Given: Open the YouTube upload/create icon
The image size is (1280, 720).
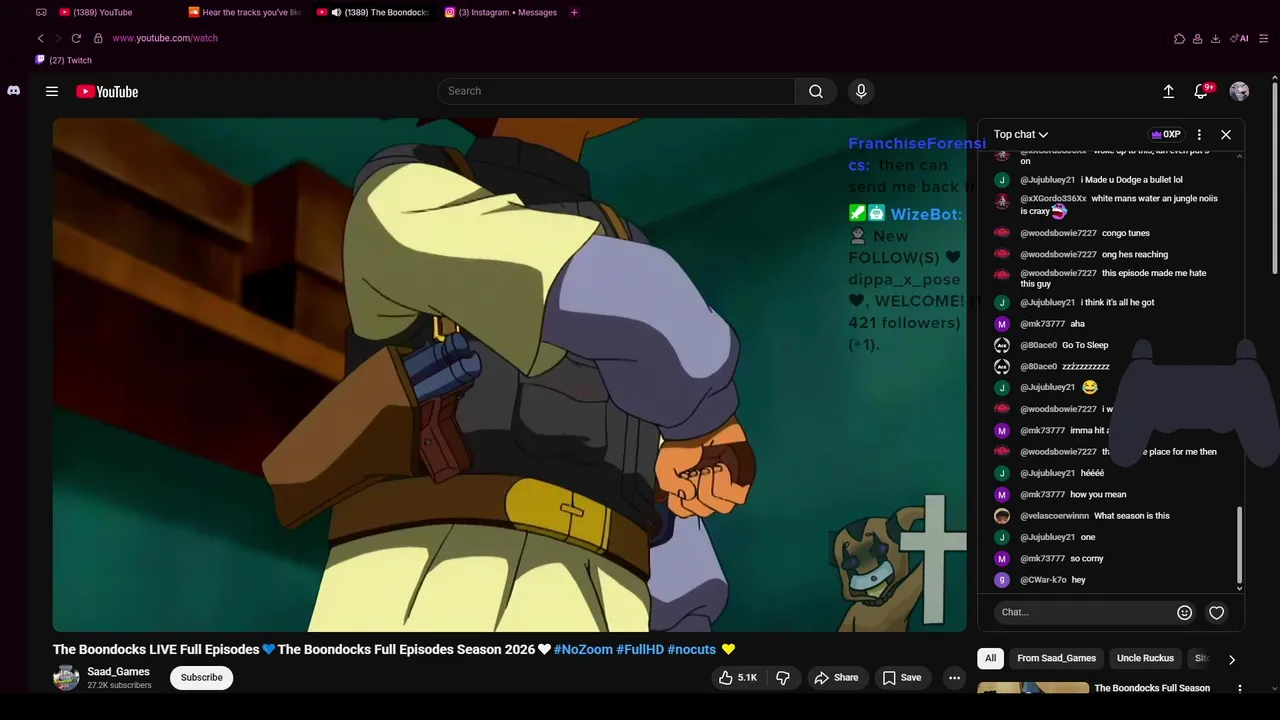Looking at the screenshot, I should 1168,91.
